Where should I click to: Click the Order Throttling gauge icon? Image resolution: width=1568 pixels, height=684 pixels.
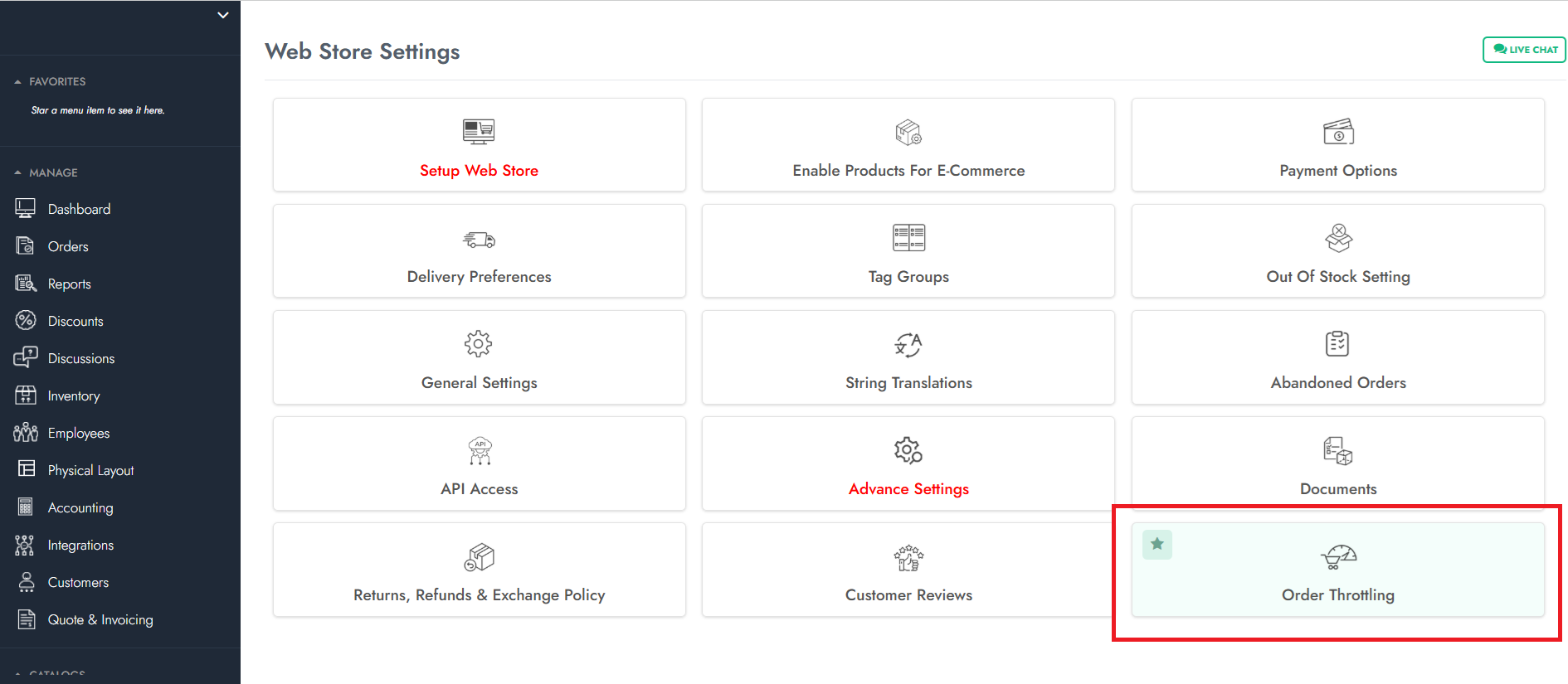click(1337, 556)
